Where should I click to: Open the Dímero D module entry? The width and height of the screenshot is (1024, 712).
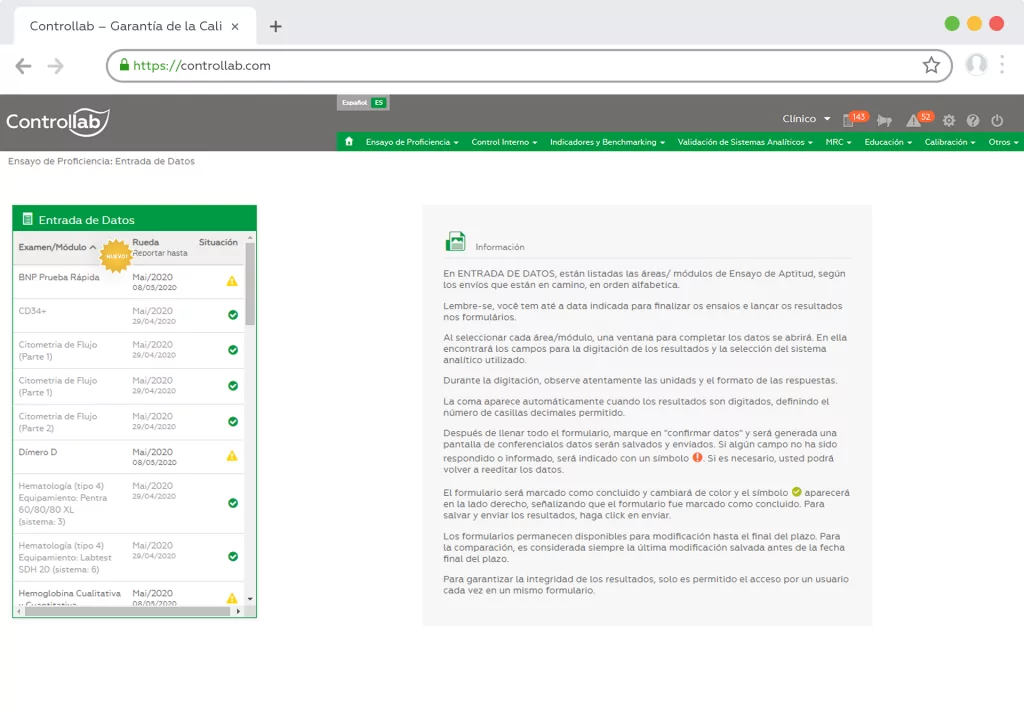[x=38, y=453]
